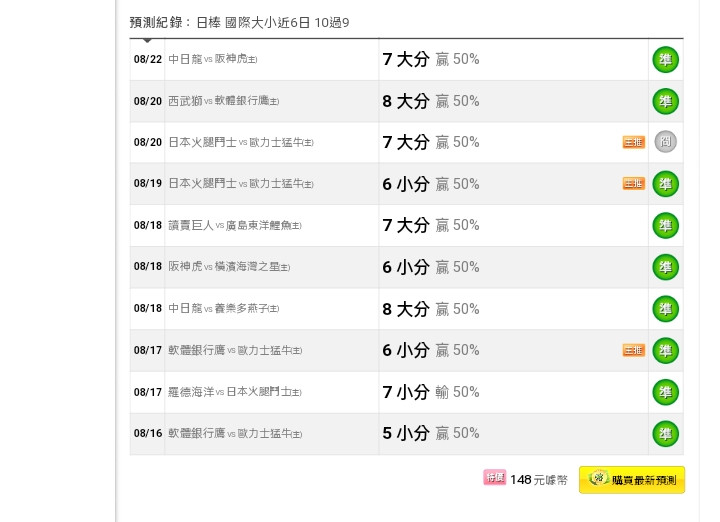Click the 購買最新預測 button
Viewport: 720px width, 522px height.
point(632,480)
